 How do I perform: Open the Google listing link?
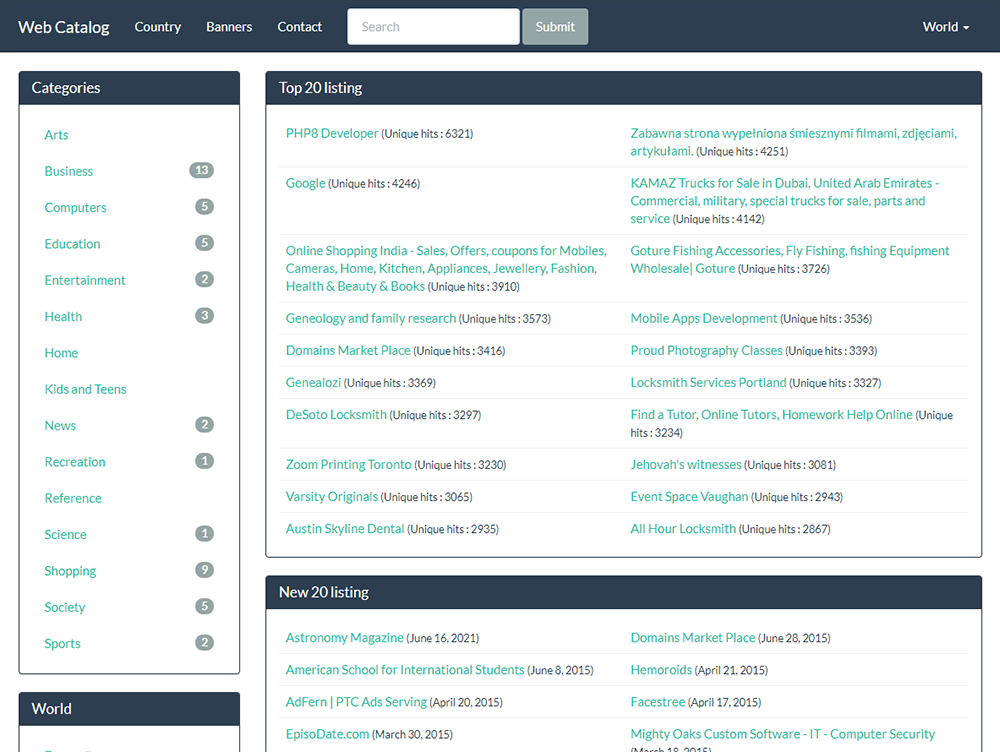(x=304, y=182)
